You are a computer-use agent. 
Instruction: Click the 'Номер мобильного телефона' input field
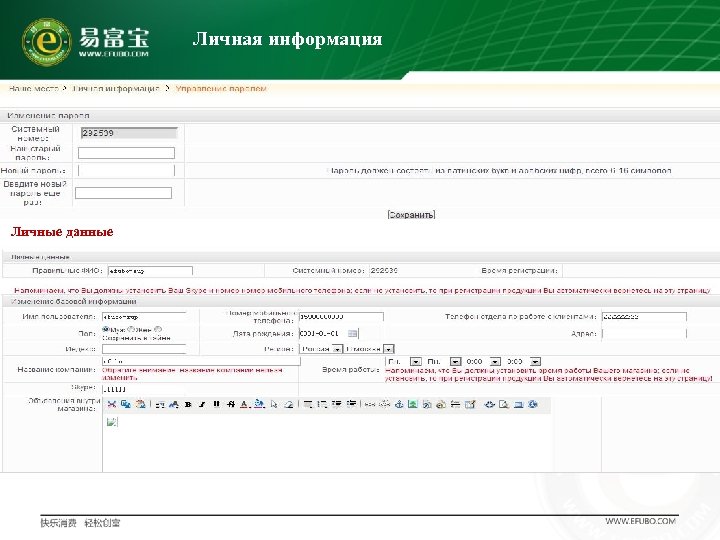pyautogui.click(x=341, y=317)
